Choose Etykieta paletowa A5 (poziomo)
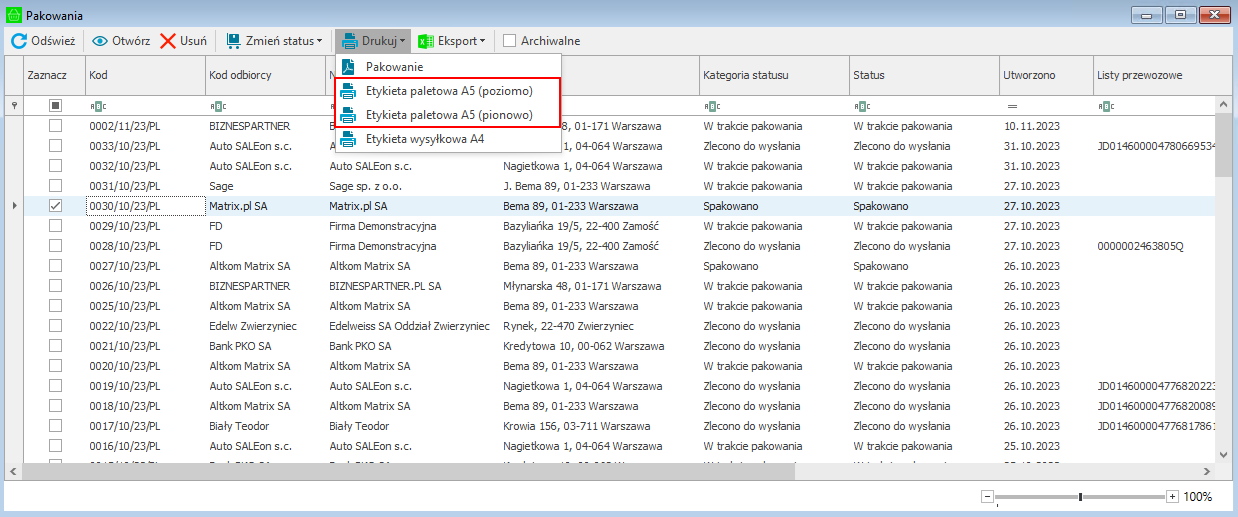 click(x=449, y=91)
